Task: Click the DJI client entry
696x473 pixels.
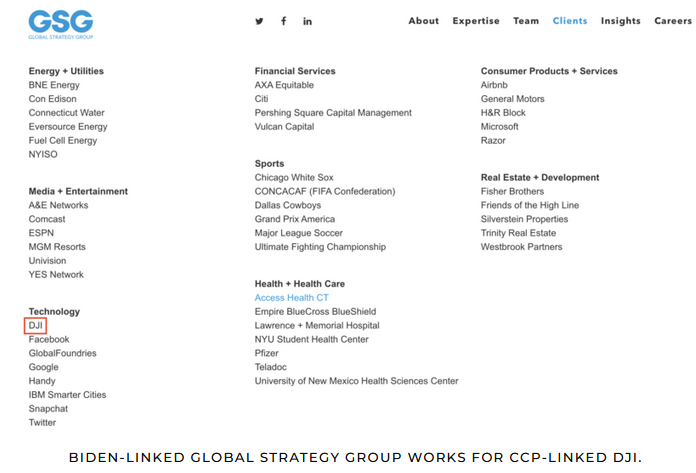Action: pyautogui.click(x=36, y=326)
